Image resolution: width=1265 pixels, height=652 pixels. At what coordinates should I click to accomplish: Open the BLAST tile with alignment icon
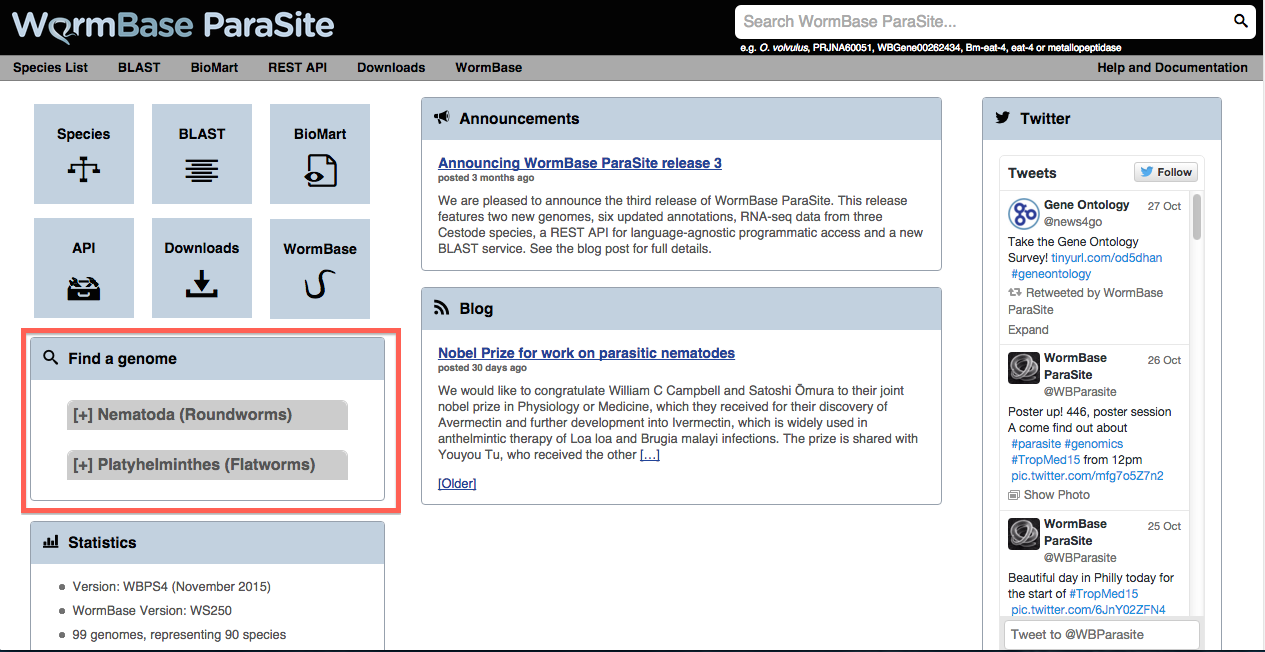[202, 154]
